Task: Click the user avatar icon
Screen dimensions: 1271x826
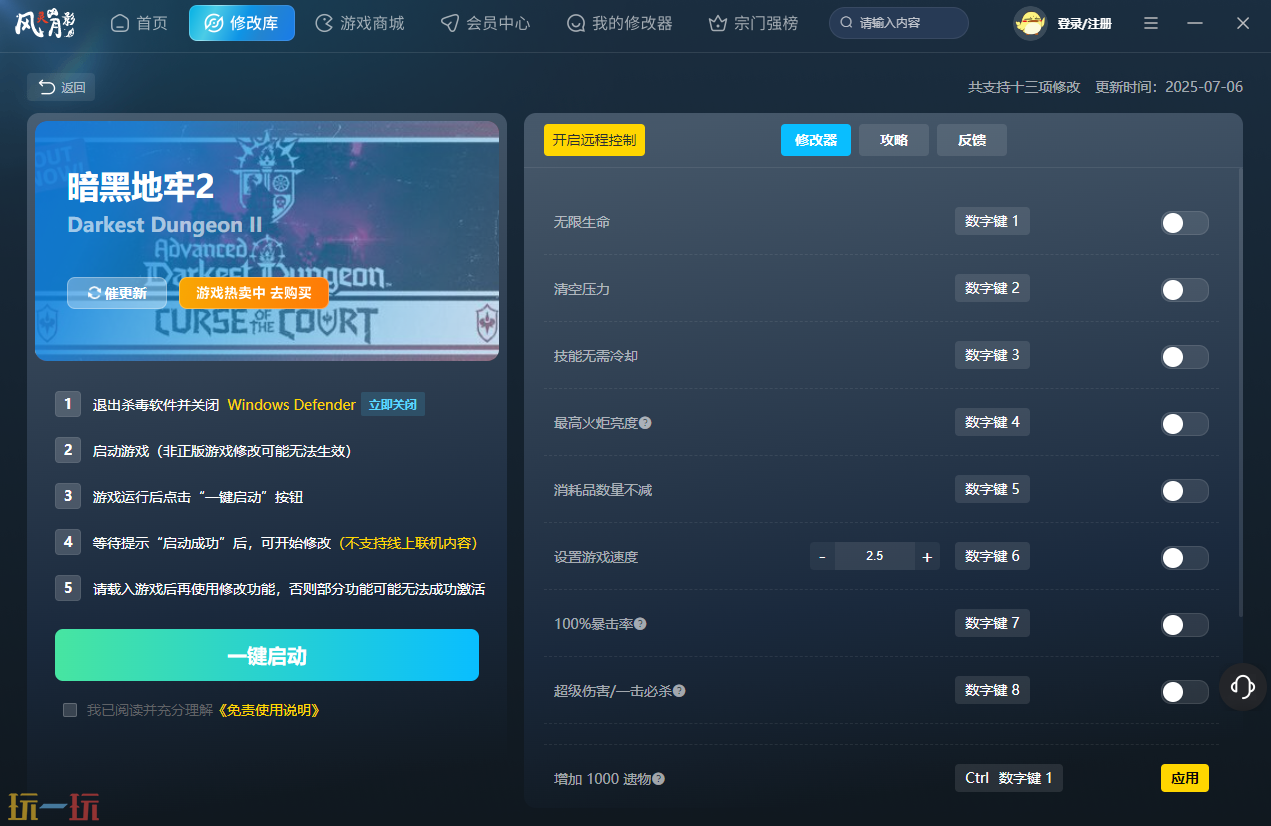Action: (1030, 23)
